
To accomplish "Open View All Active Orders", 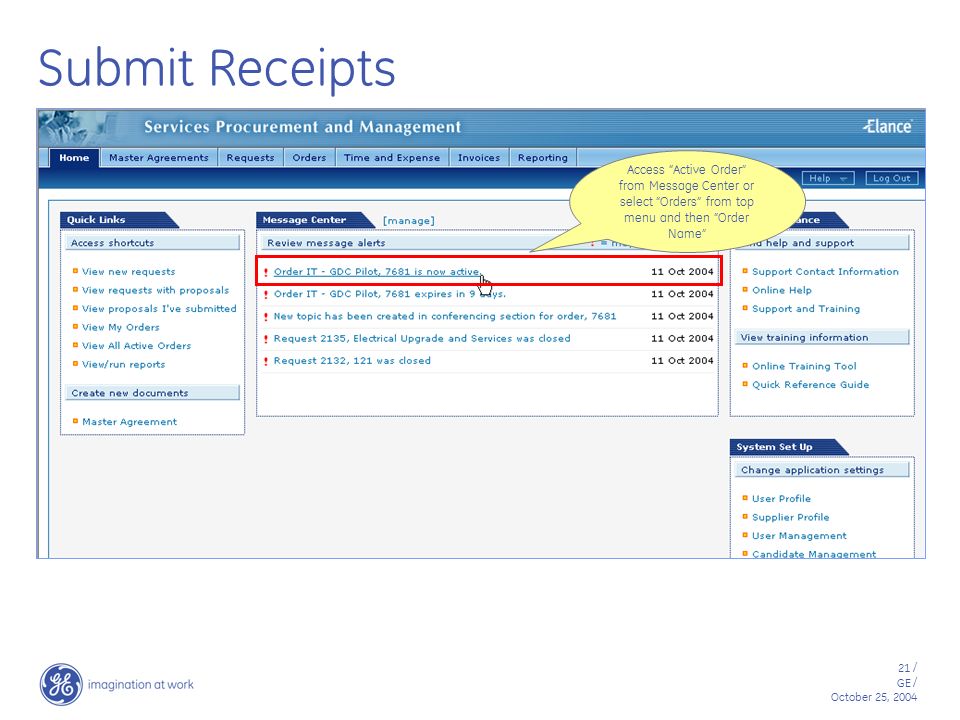I will click(137, 346).
